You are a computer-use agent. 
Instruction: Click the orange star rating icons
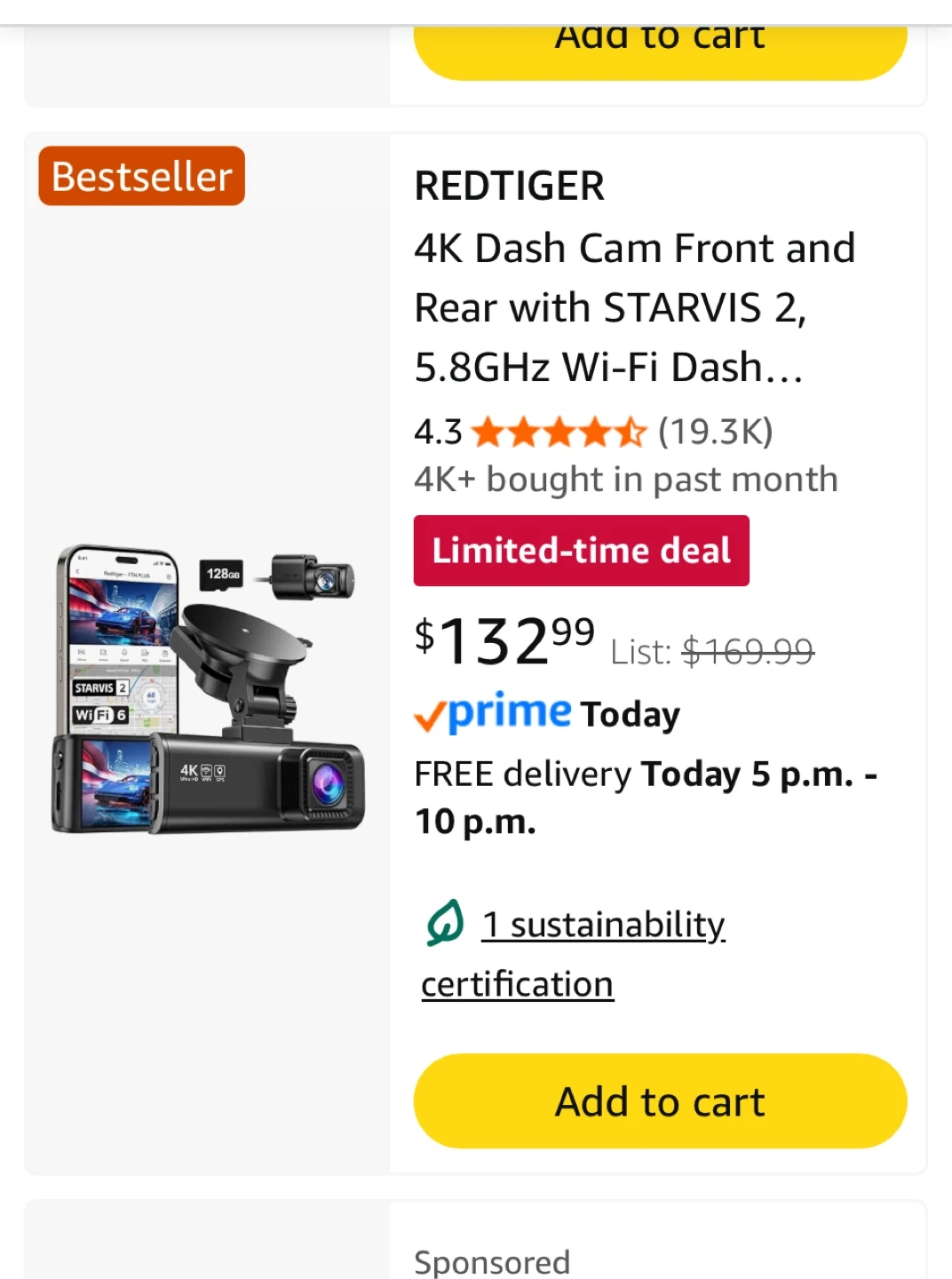[x=559, y=433]
